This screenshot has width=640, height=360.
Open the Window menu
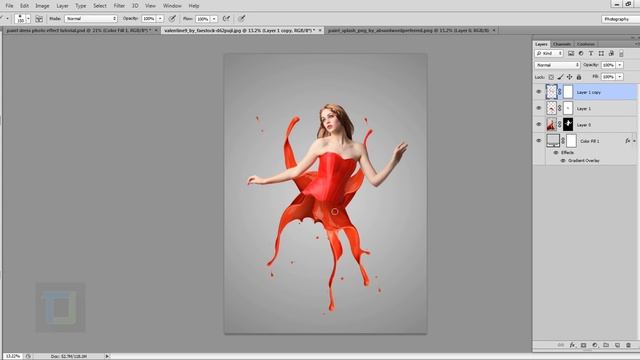coord(172,6)
